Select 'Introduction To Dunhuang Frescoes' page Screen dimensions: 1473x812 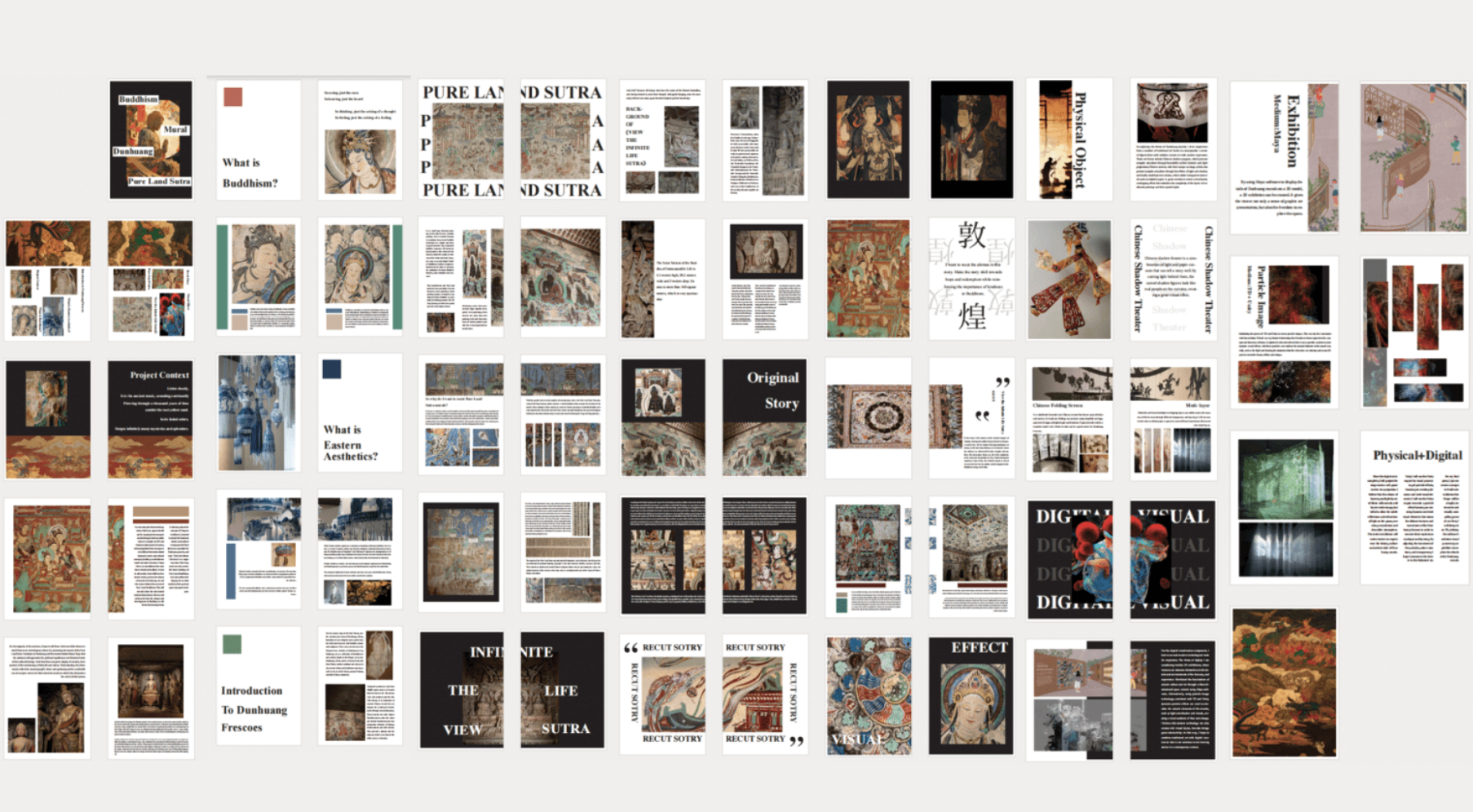259,686
